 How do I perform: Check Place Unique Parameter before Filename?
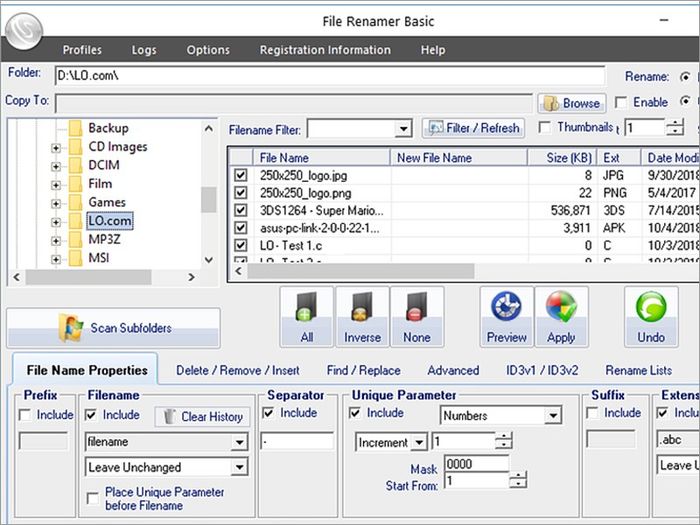[93, 498]
